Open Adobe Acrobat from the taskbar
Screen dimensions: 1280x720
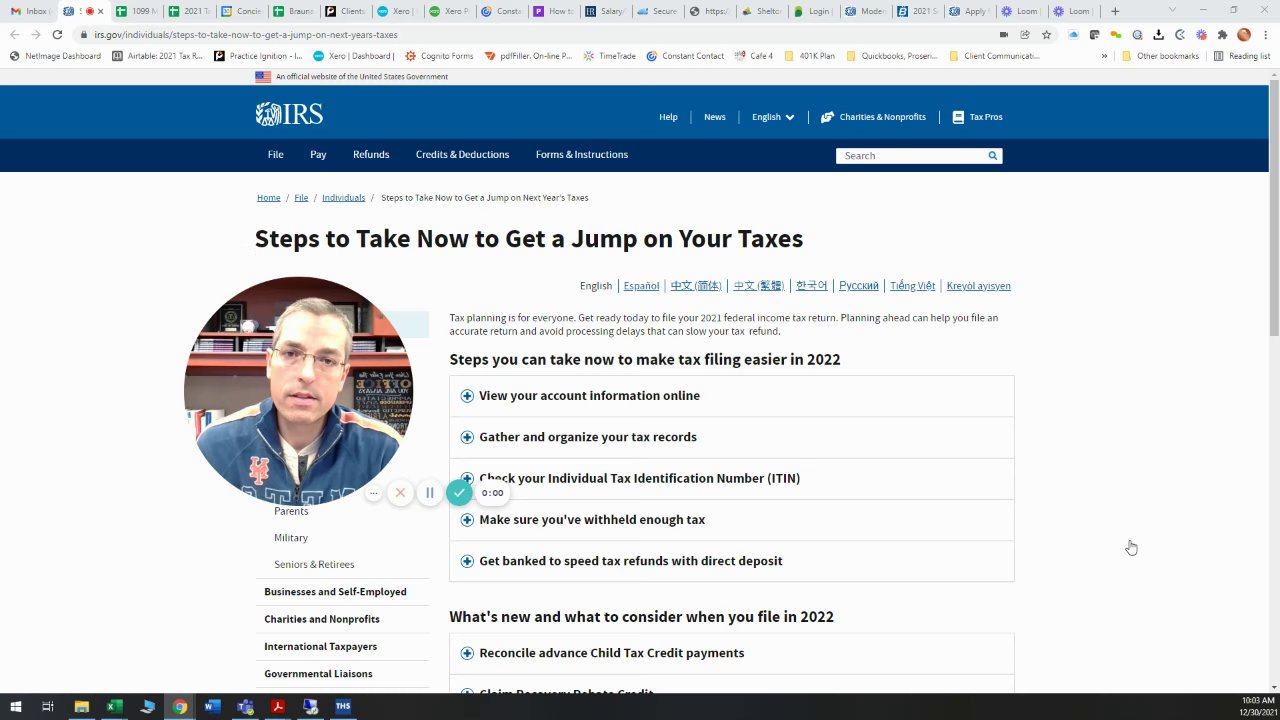[x=278, y=707]
